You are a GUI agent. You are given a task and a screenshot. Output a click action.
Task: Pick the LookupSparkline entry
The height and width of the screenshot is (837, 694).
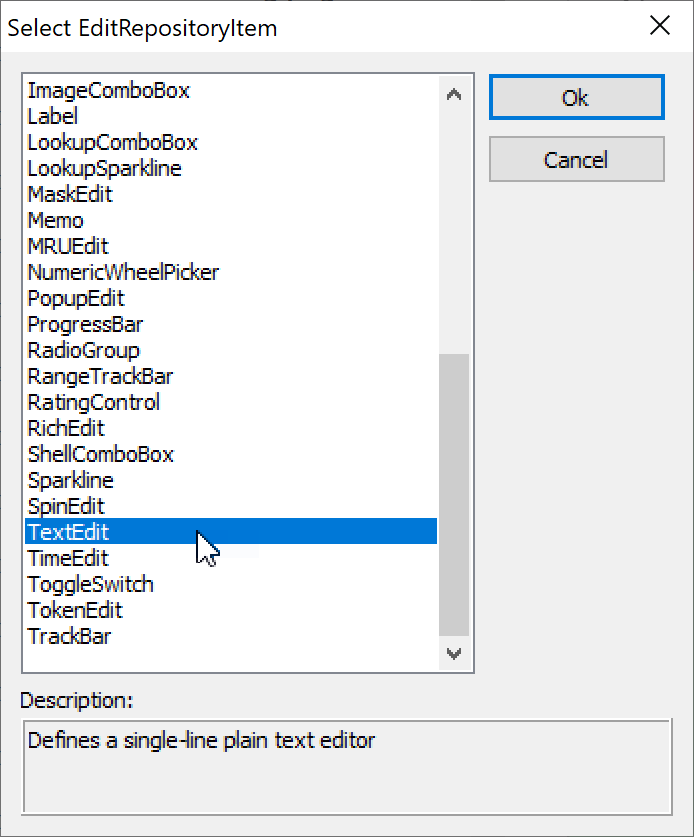(x=104, y=168)
